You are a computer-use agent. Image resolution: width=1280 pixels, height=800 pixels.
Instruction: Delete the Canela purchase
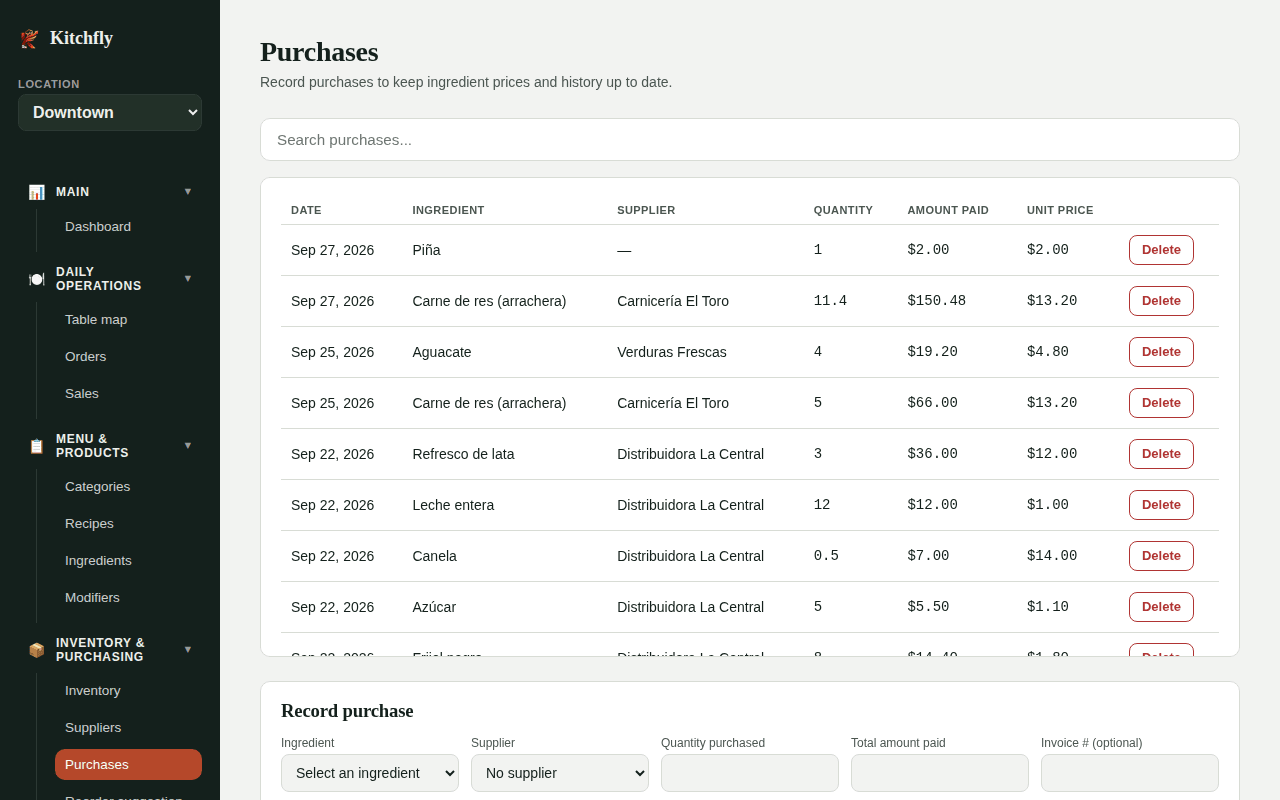click(x=1161, y=556)
